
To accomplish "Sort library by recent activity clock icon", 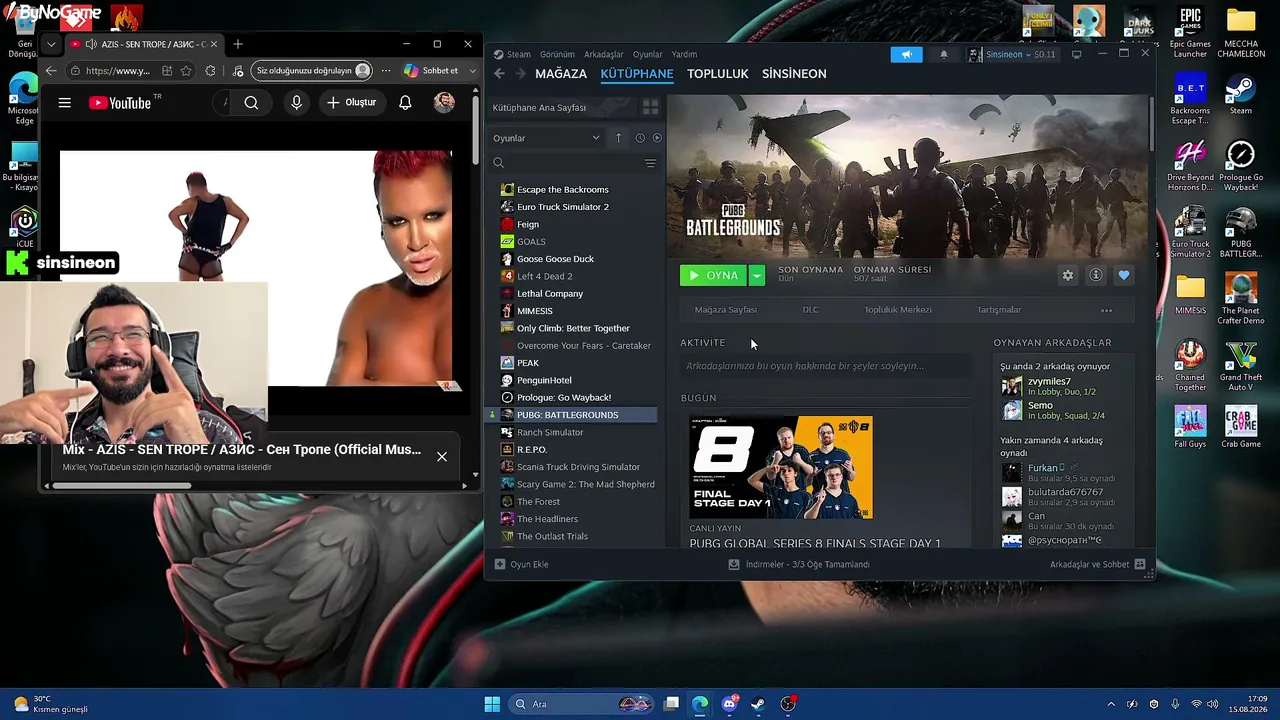I will (x=640, y=138).
